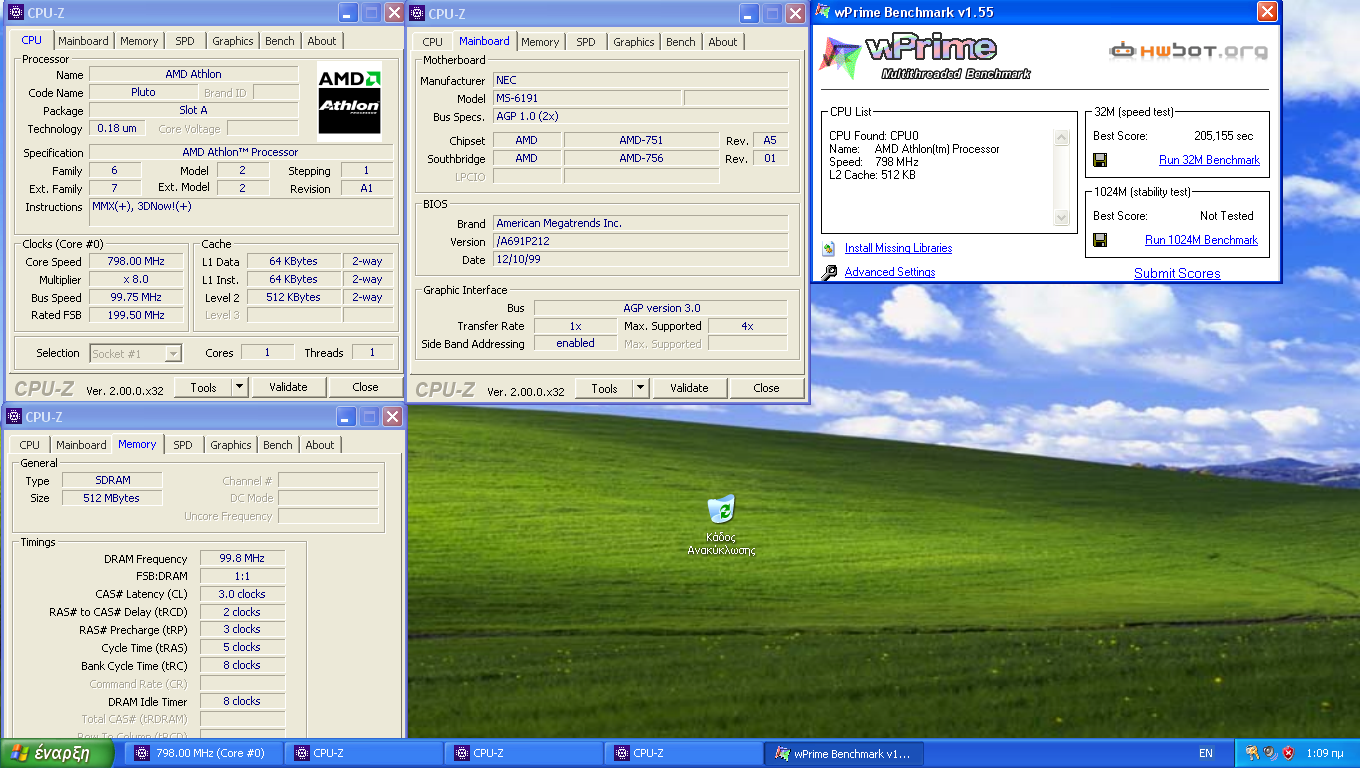This screenshot has width=1360, height=768.
Task: Click the Close button in the Mainboard window
Action: pos(766,388)
